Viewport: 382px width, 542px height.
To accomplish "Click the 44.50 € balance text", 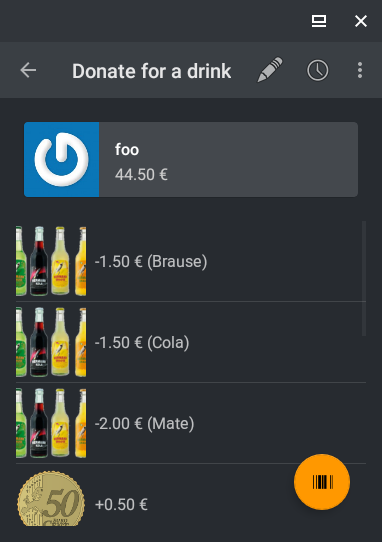I will [x=141, y=174].
